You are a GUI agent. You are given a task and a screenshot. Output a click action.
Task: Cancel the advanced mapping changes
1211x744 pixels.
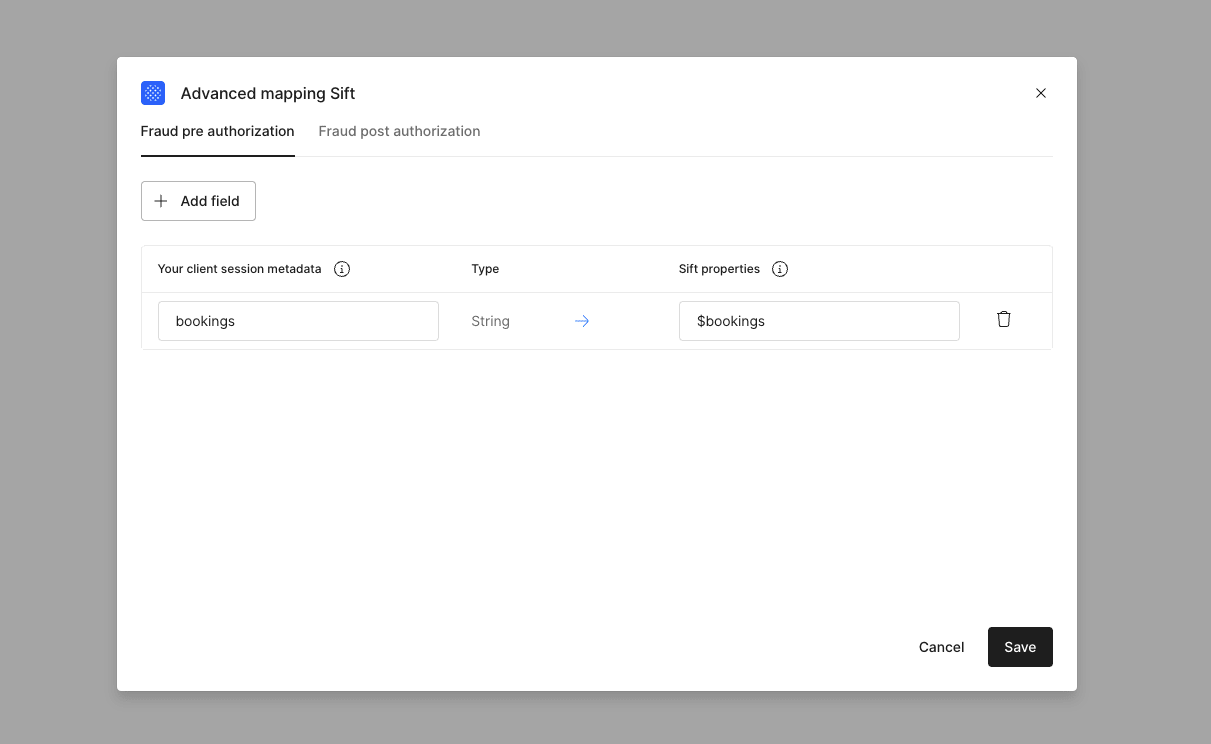click(x=941, y=647)
